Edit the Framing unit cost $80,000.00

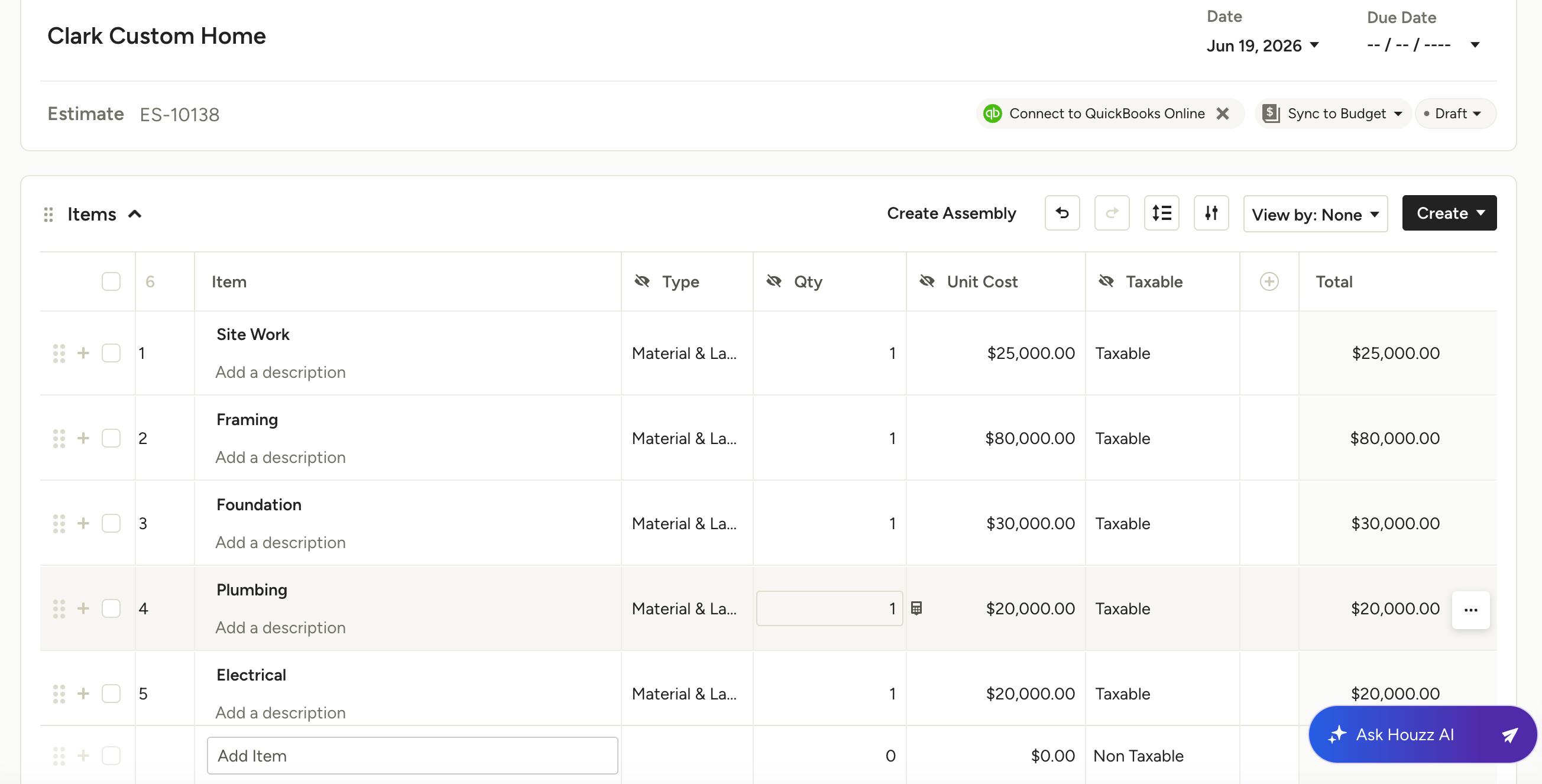1029,438
